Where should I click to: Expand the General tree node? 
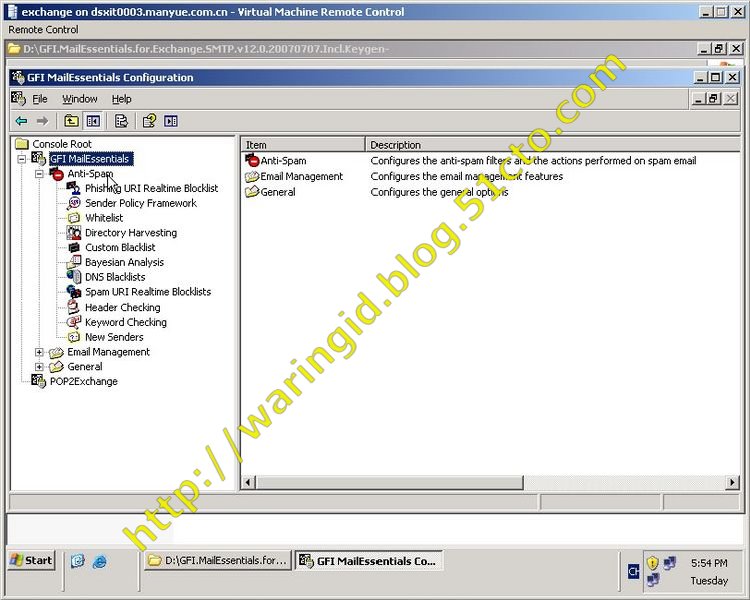40,367
